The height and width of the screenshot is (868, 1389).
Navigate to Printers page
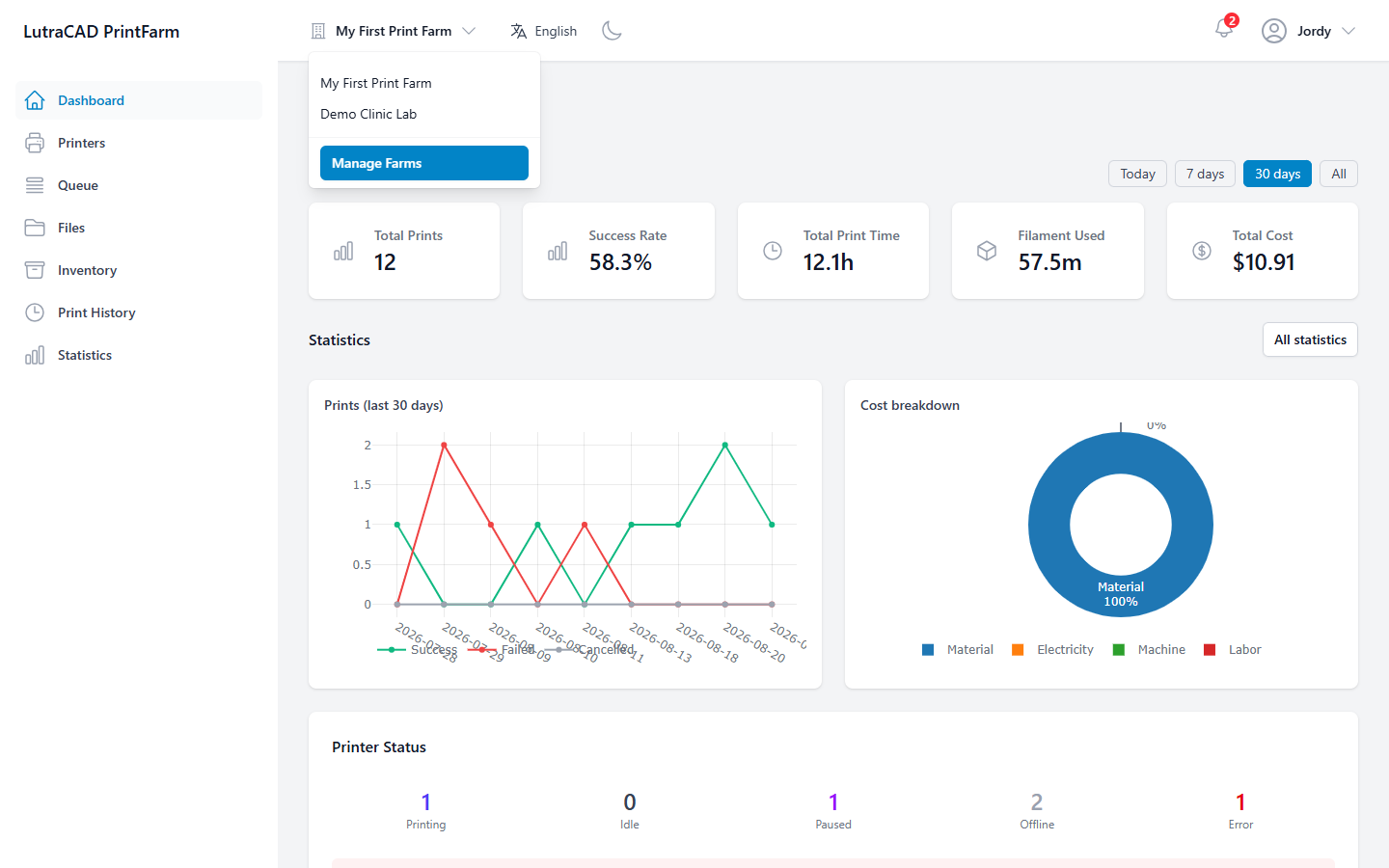coord(139,143)
